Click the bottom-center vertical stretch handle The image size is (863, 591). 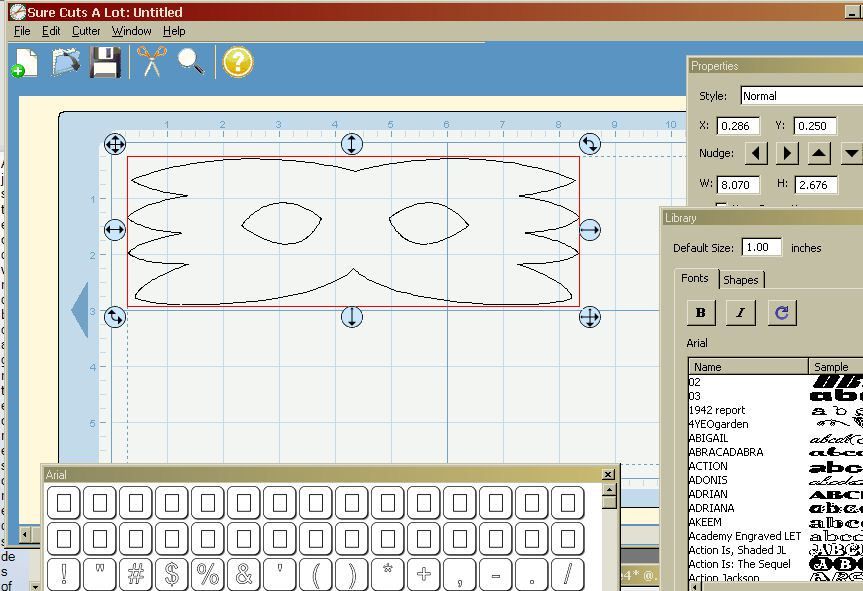(x=352, y=317)
